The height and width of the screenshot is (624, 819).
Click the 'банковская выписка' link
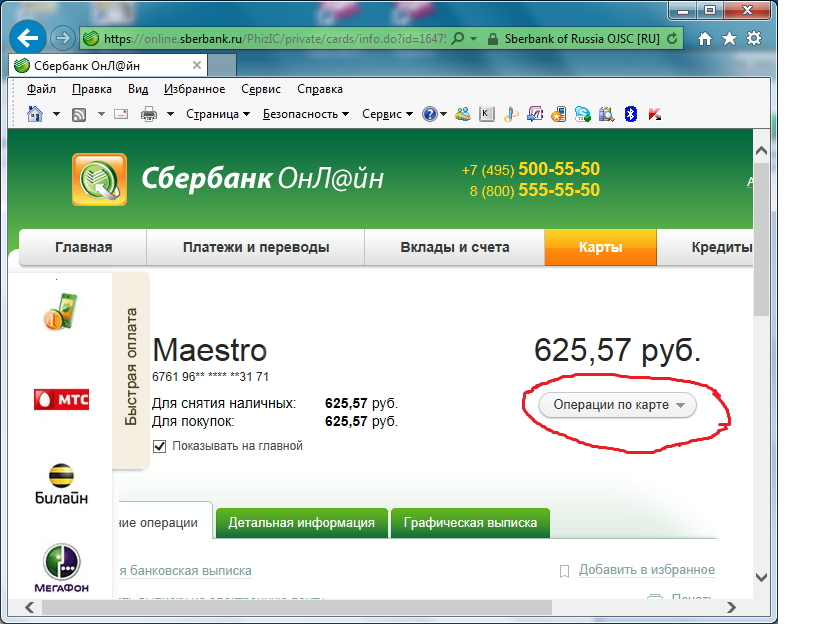[191, 571]
